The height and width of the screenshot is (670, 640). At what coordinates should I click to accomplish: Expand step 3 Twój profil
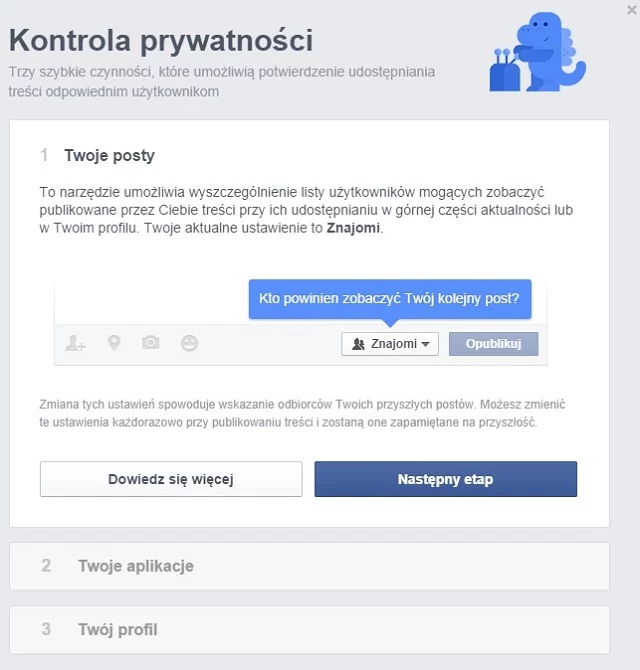(x=309, y=629)
